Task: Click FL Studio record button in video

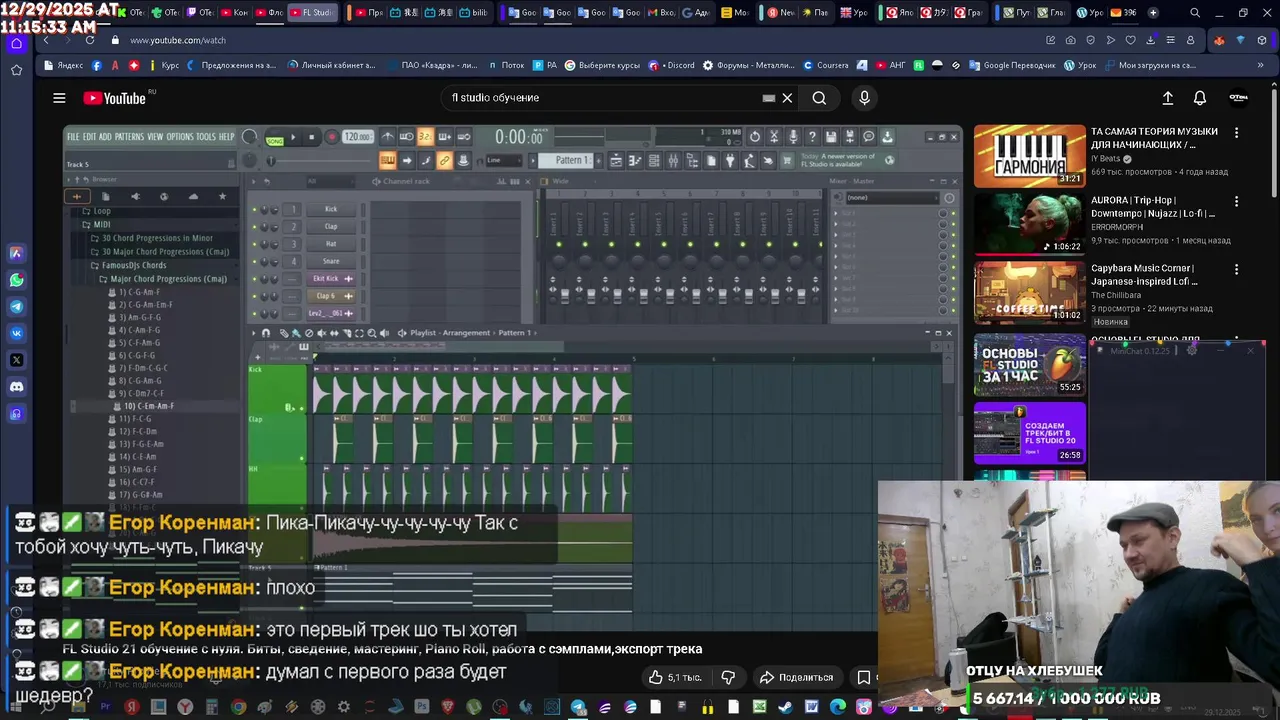Action: (x=331, y=137)
